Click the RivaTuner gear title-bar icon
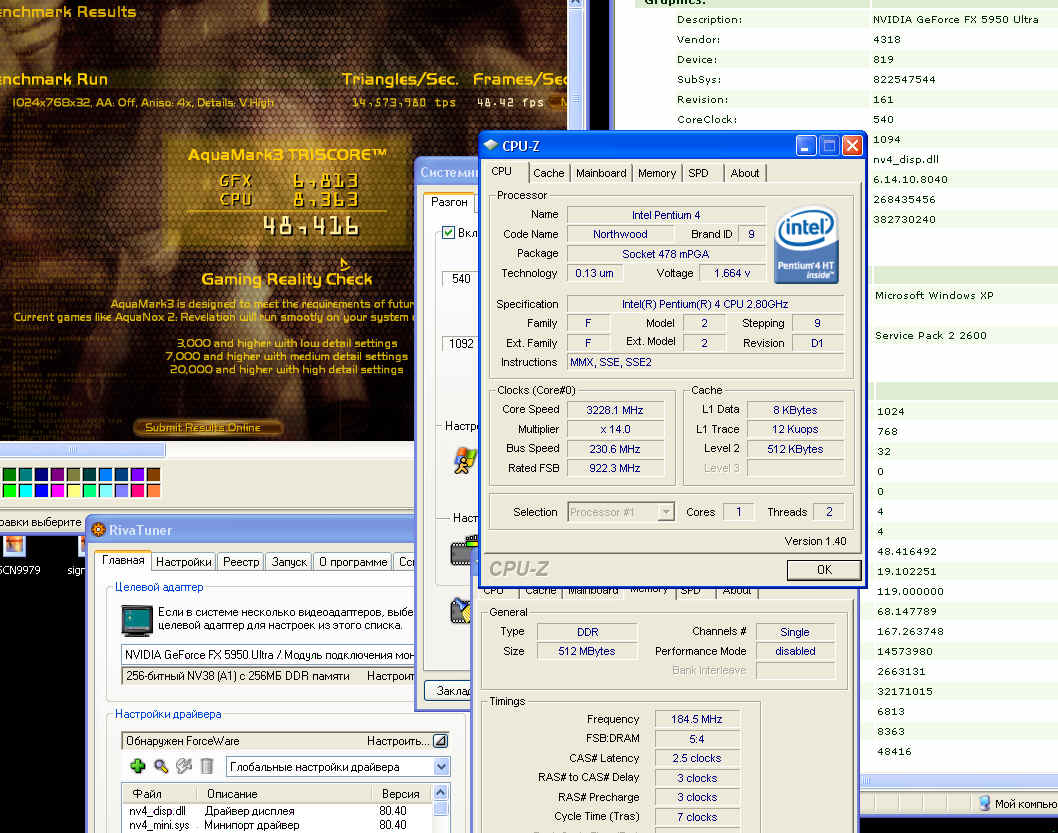The image size is (1058, 833). click(99, 530)
